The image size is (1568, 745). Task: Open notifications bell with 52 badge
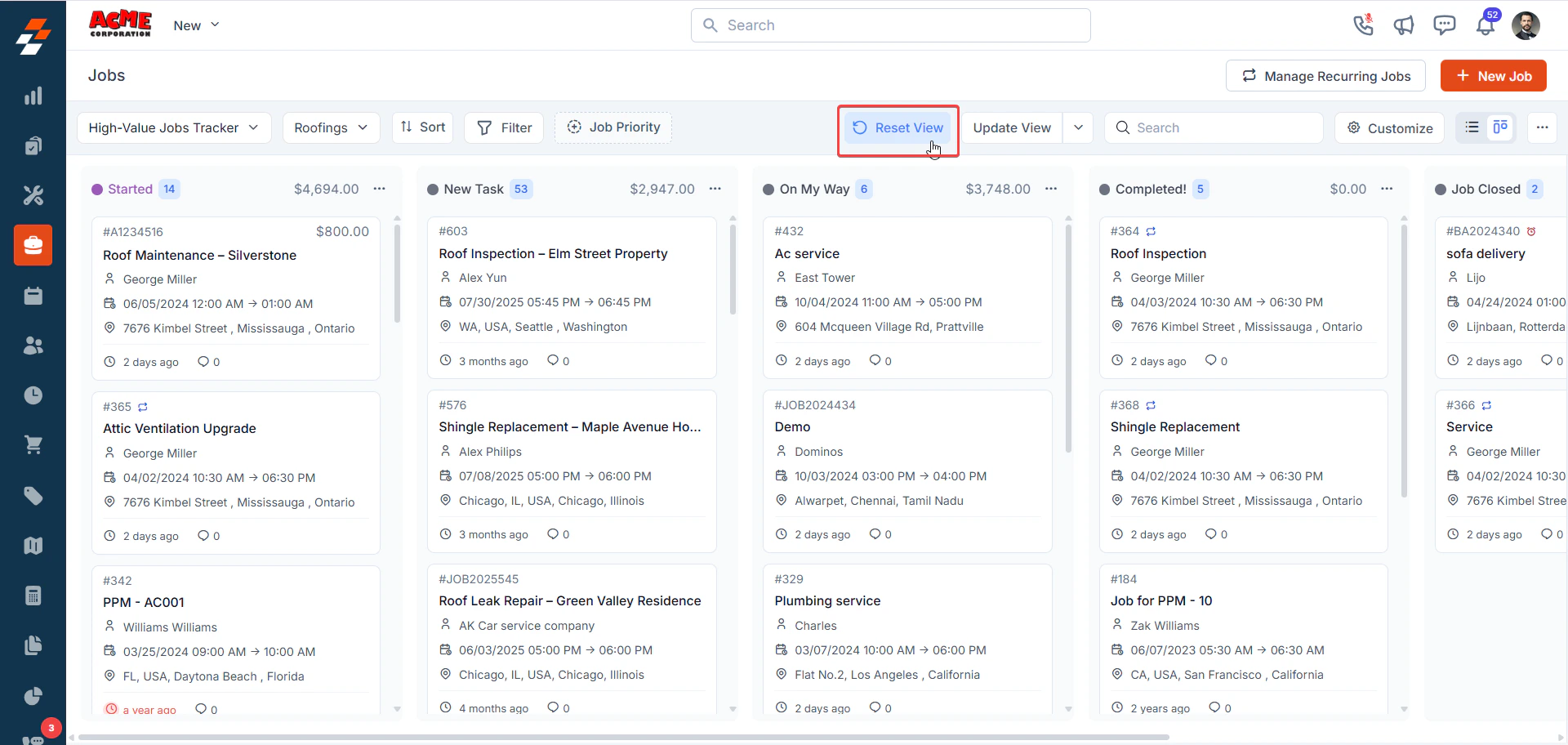[x=1486, y=25]
